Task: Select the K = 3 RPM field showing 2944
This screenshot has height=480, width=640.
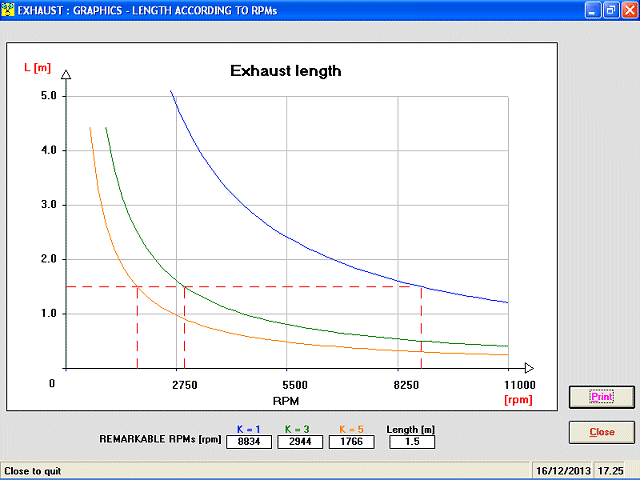Action: (300, 442)
